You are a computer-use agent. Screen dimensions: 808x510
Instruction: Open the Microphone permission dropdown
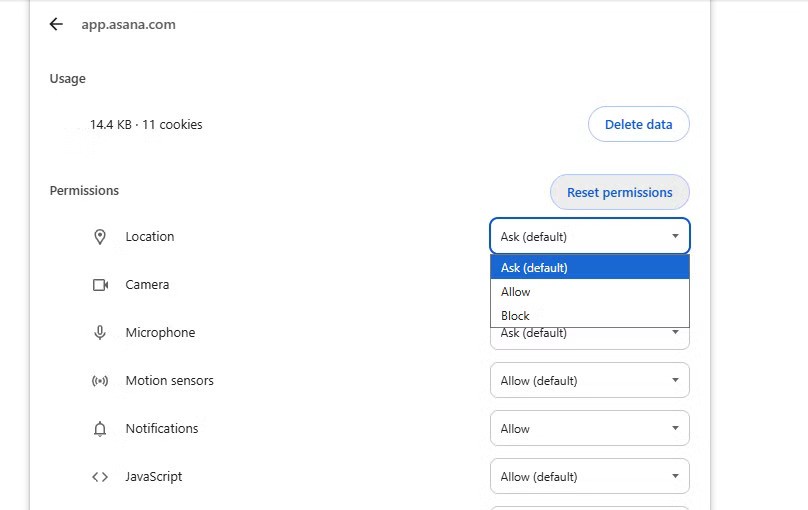pyautogui.click(x=589, y=337)
